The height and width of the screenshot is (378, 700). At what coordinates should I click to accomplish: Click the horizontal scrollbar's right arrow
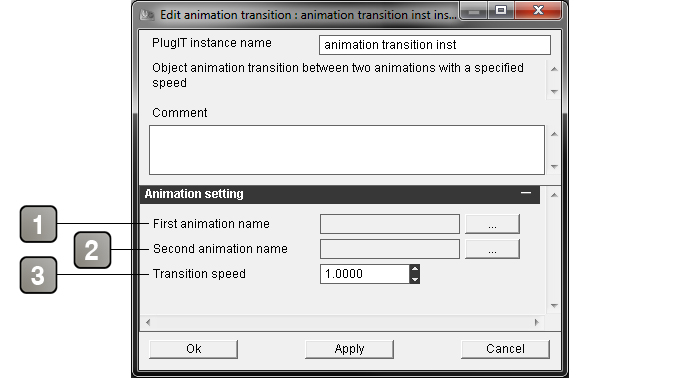pos(537,322)
